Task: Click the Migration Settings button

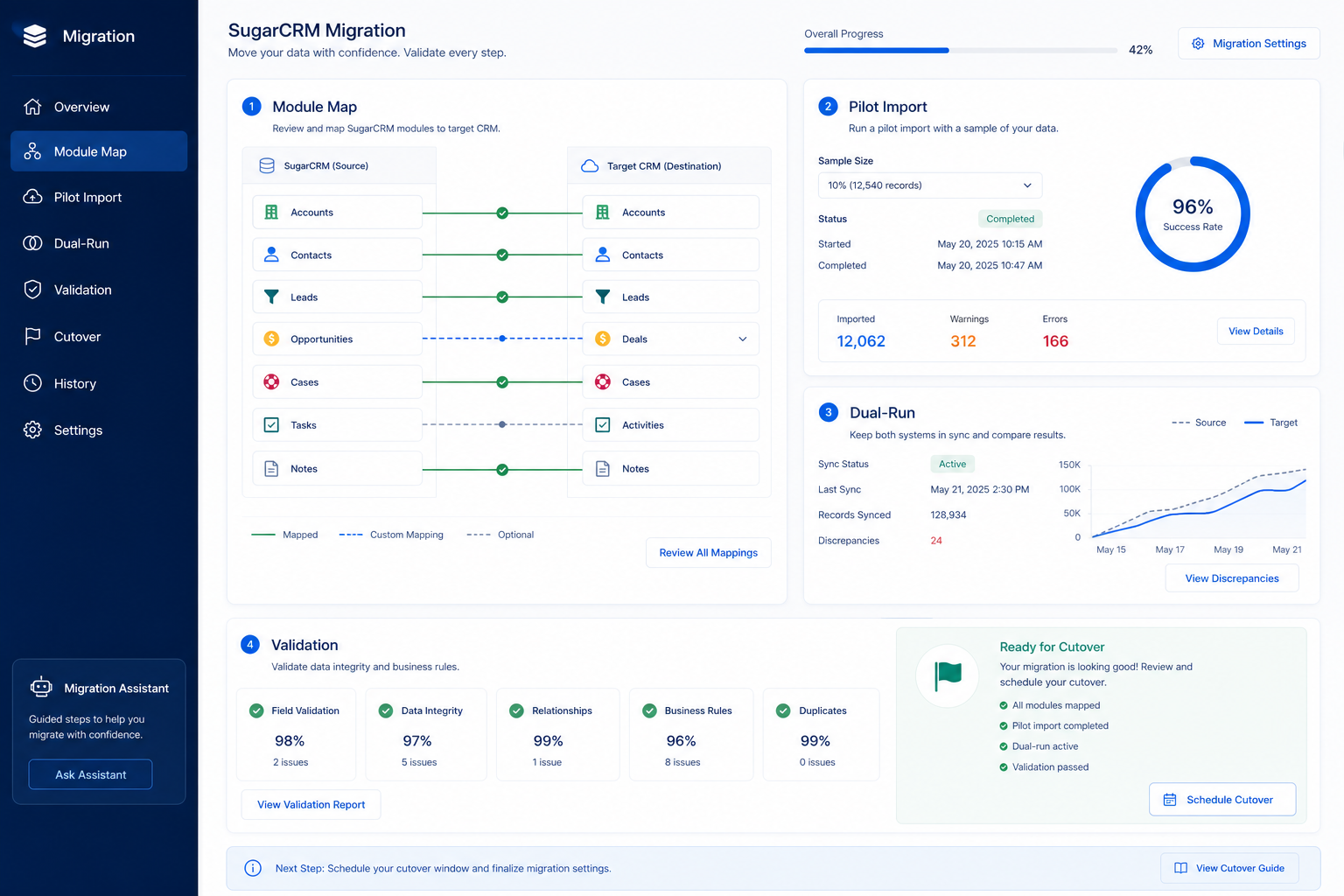Action: click(1249, 43)
